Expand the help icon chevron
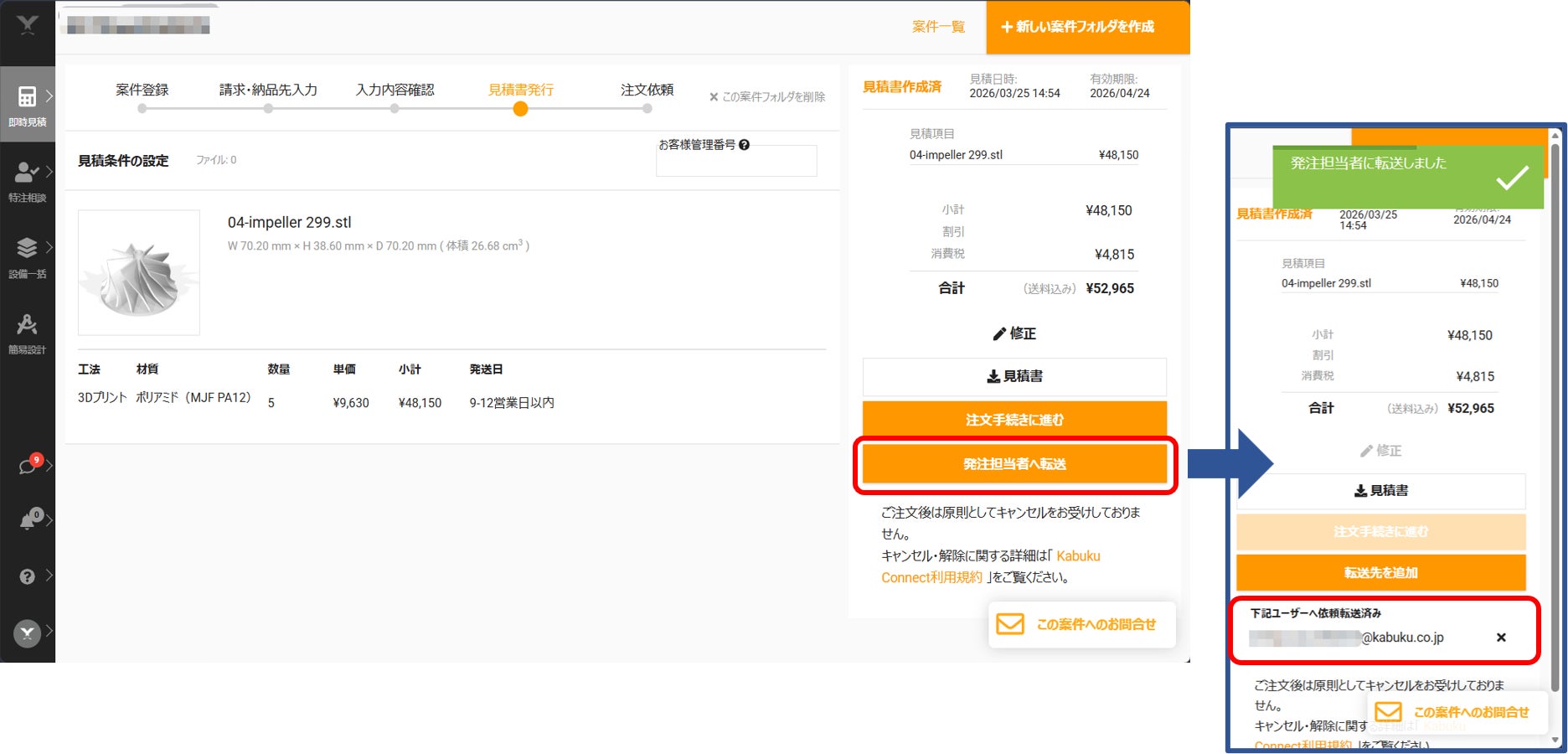The image size is (1568, 754). click(49, 576)
